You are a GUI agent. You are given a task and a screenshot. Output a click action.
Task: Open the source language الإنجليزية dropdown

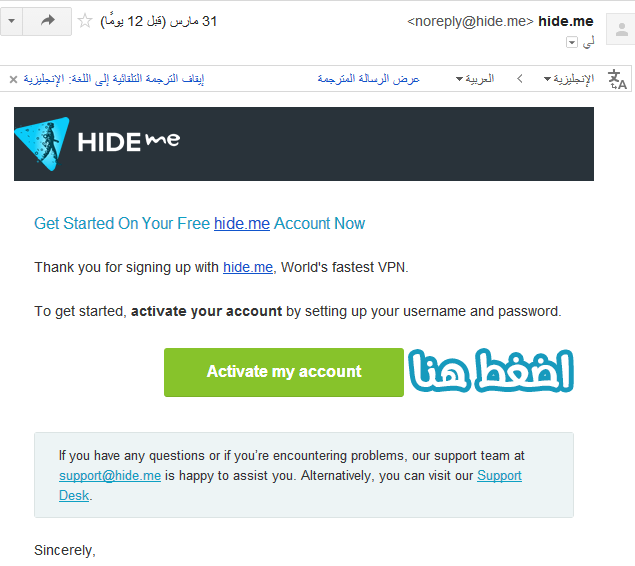pyautogui.click(x=569, y=79)
